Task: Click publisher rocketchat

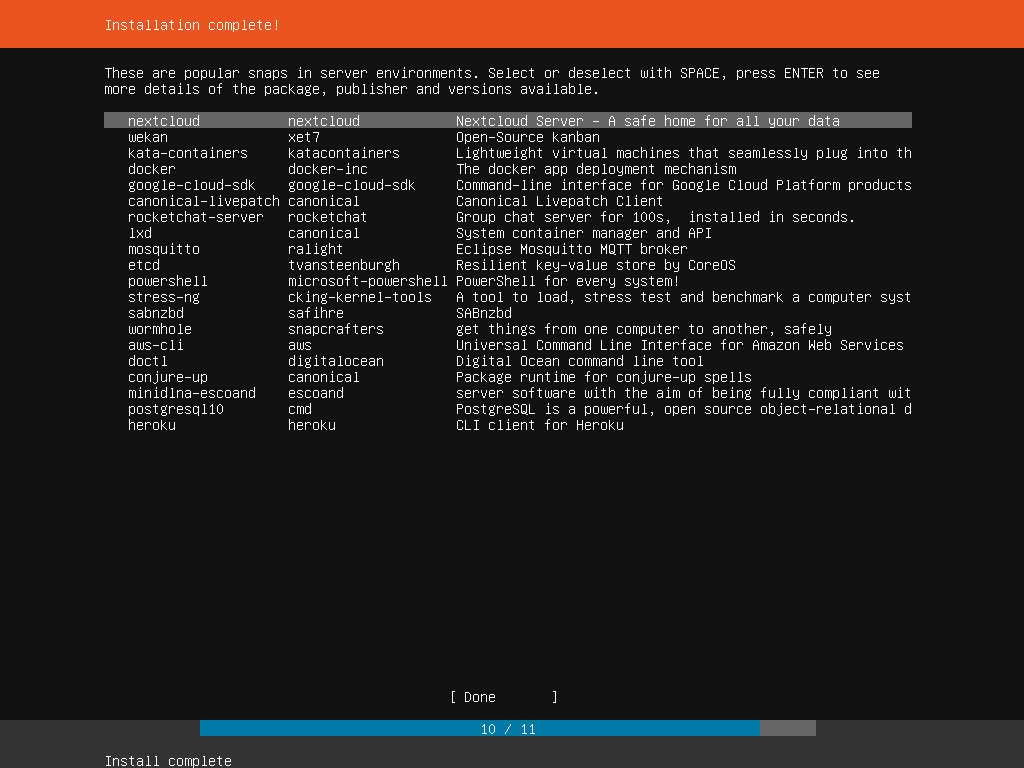Action: click(327, 217)
